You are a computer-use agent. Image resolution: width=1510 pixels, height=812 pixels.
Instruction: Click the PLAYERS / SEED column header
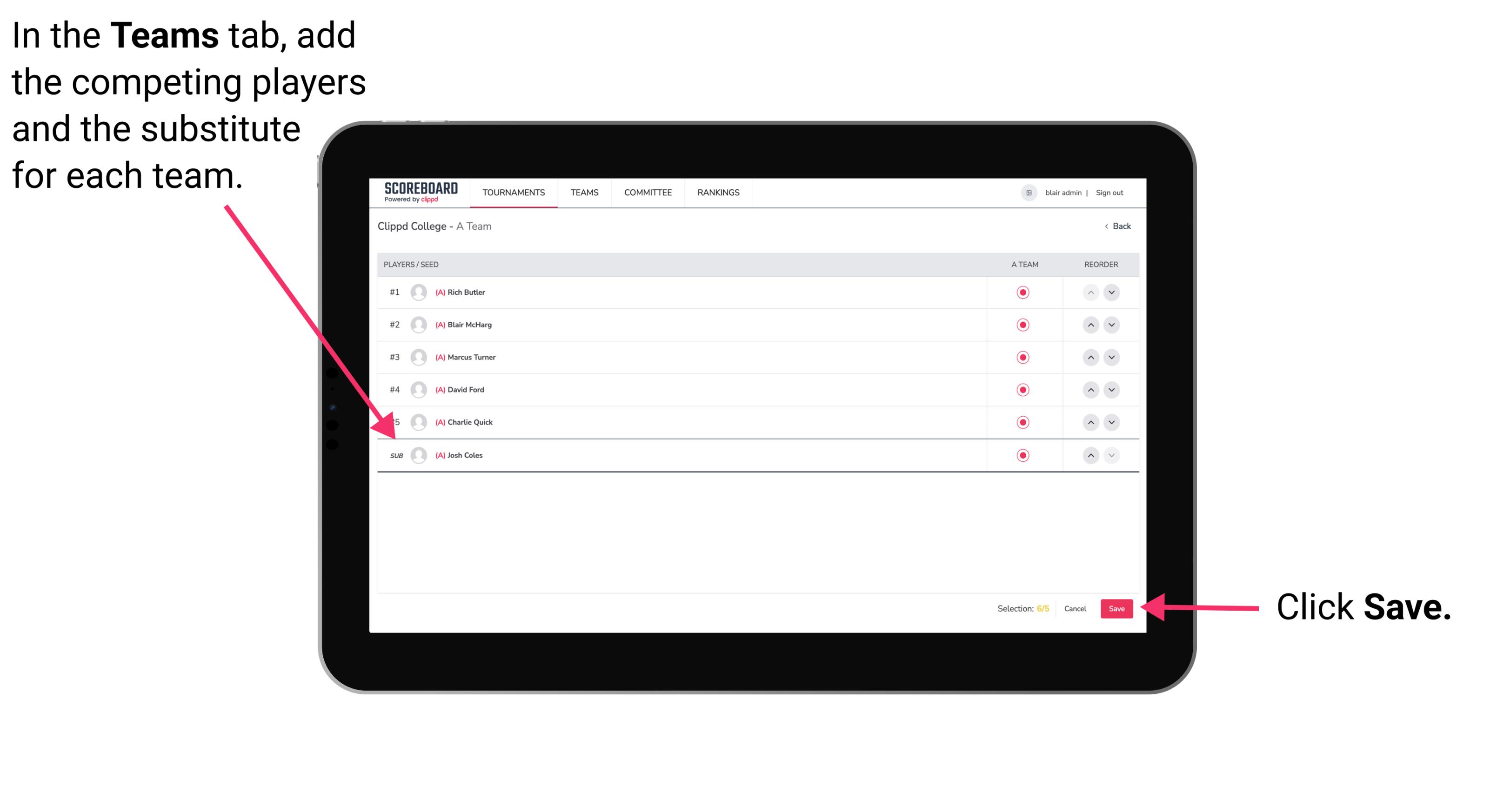click(x=411, y=265)
